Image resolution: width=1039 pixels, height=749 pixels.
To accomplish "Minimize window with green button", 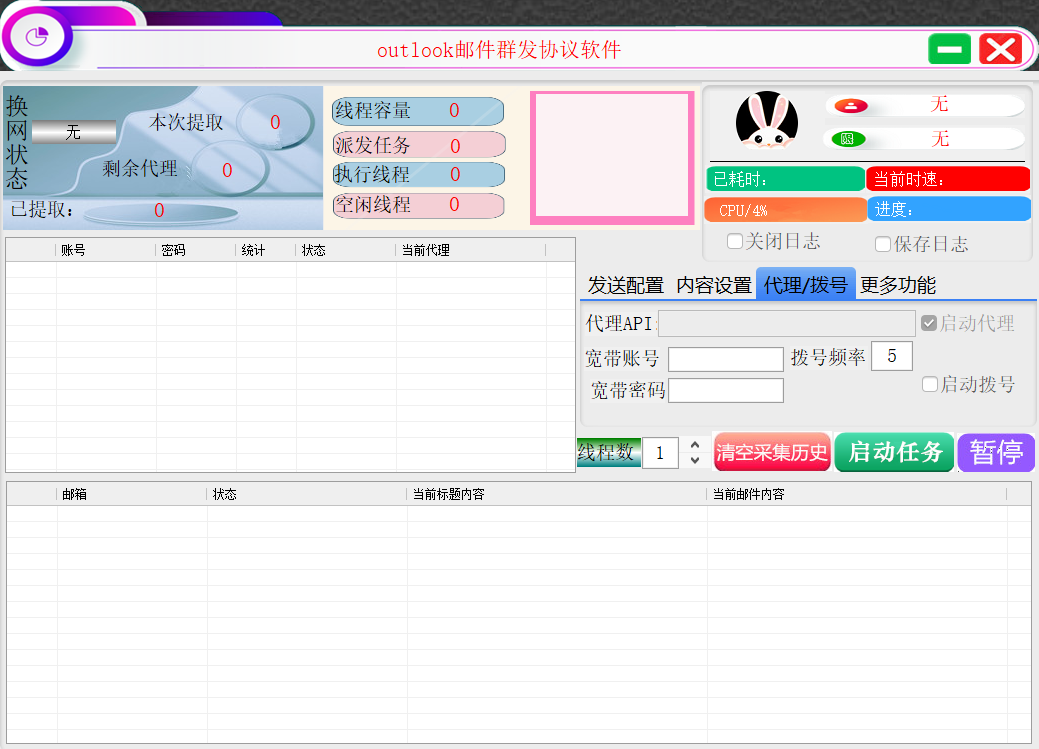I will 949,49.
